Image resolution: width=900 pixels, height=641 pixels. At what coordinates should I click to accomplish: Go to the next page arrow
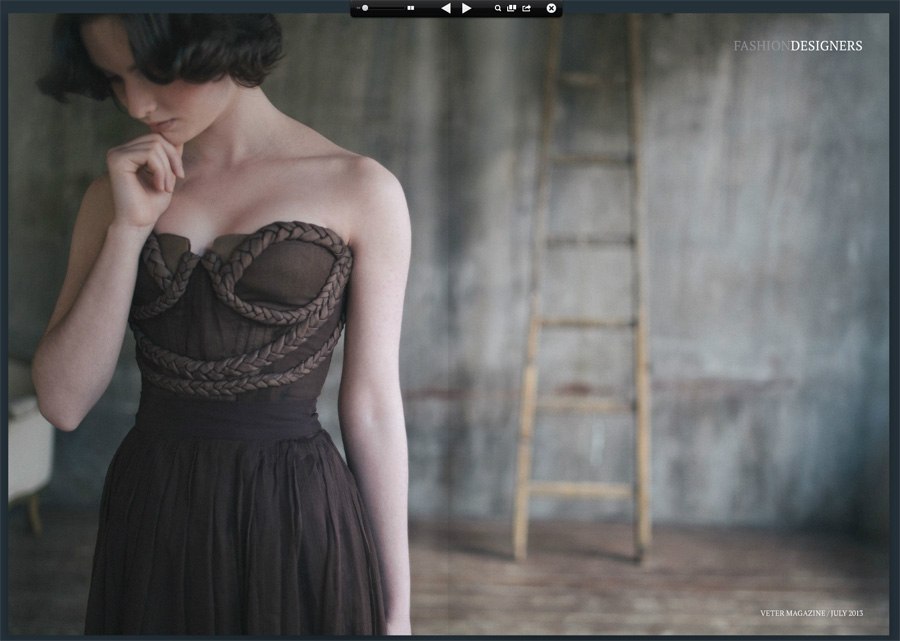(x=467, y=8)
